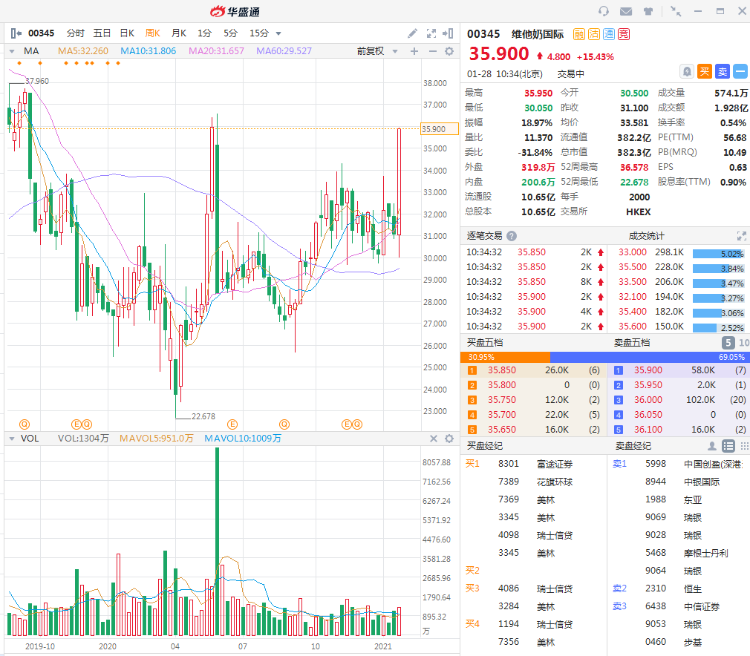Image resolution: width=750 pixels, height=656 pixels.
Task: Select 10-level order book depth
Action: (744, 343)
